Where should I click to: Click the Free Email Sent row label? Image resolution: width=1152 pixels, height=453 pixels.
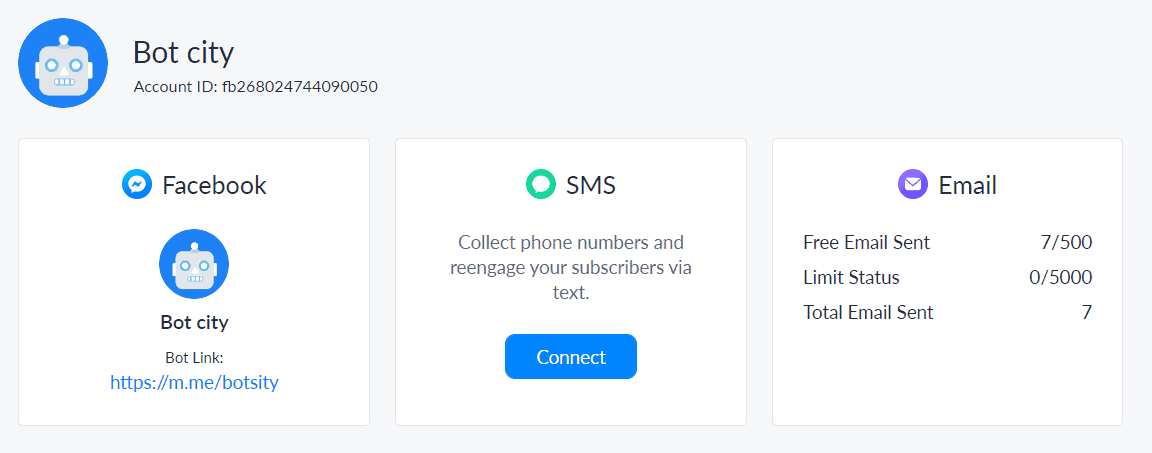(x=867, y=242)
